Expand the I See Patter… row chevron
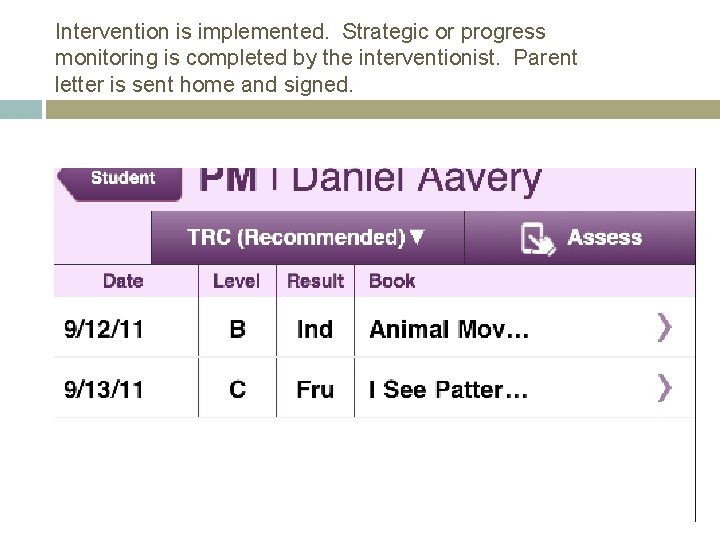Viewport: 720px width, 540px height. pyautogui.click(x=664, y=388)
